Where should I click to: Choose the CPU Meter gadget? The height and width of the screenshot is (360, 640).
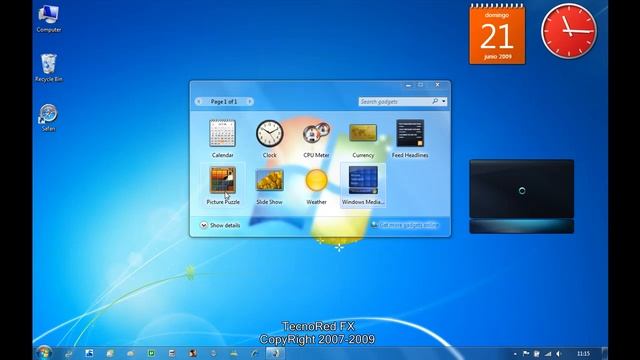pos(316,138)
